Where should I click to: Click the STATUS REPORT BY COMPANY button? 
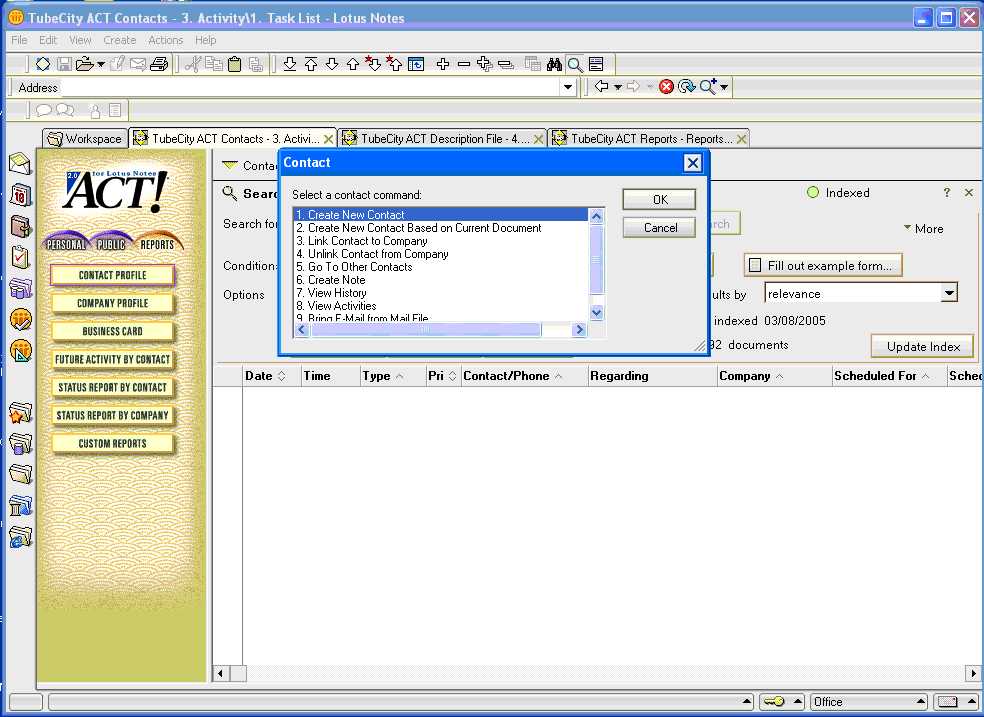[x=112, y=415]
